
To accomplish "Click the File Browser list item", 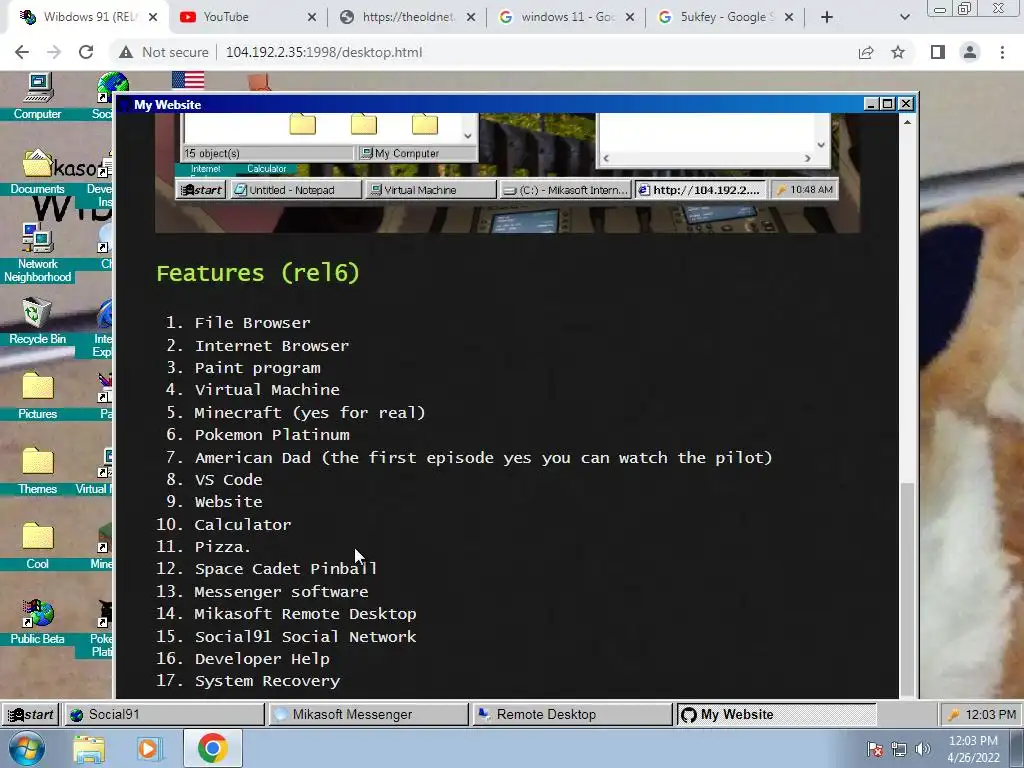I will pos(252,323).
